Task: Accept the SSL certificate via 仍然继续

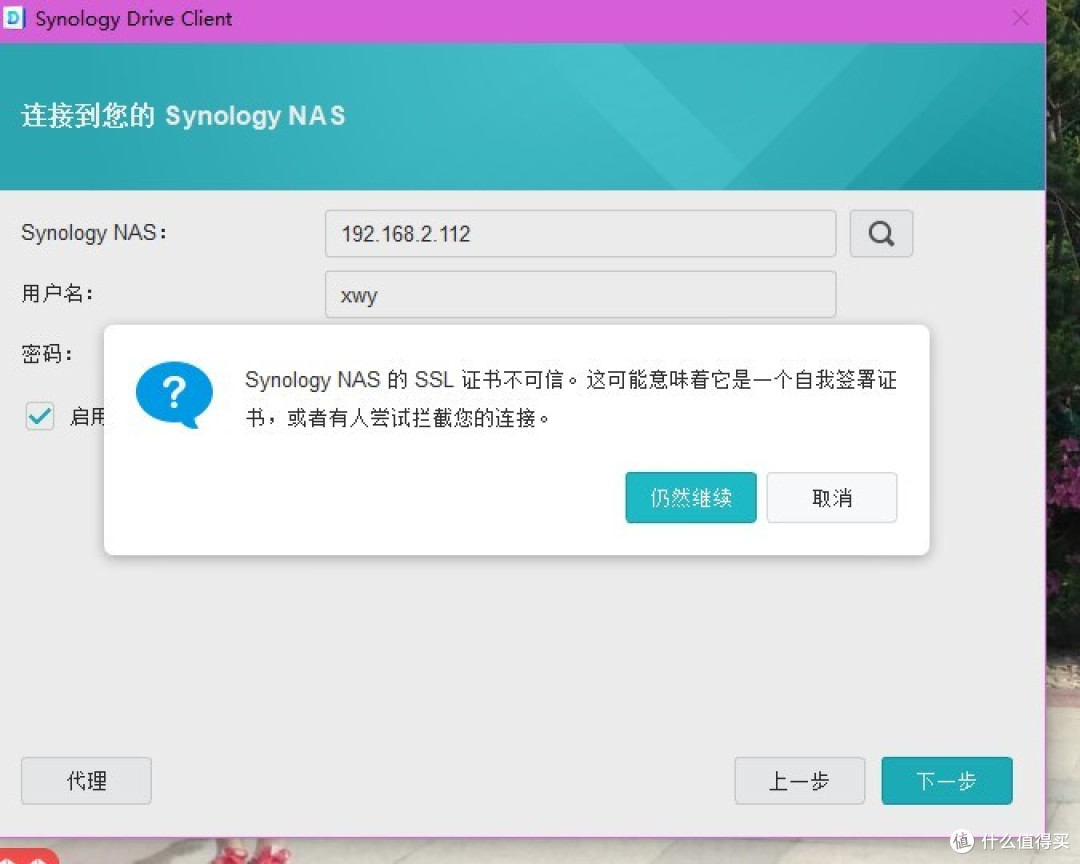Action: 690,497
